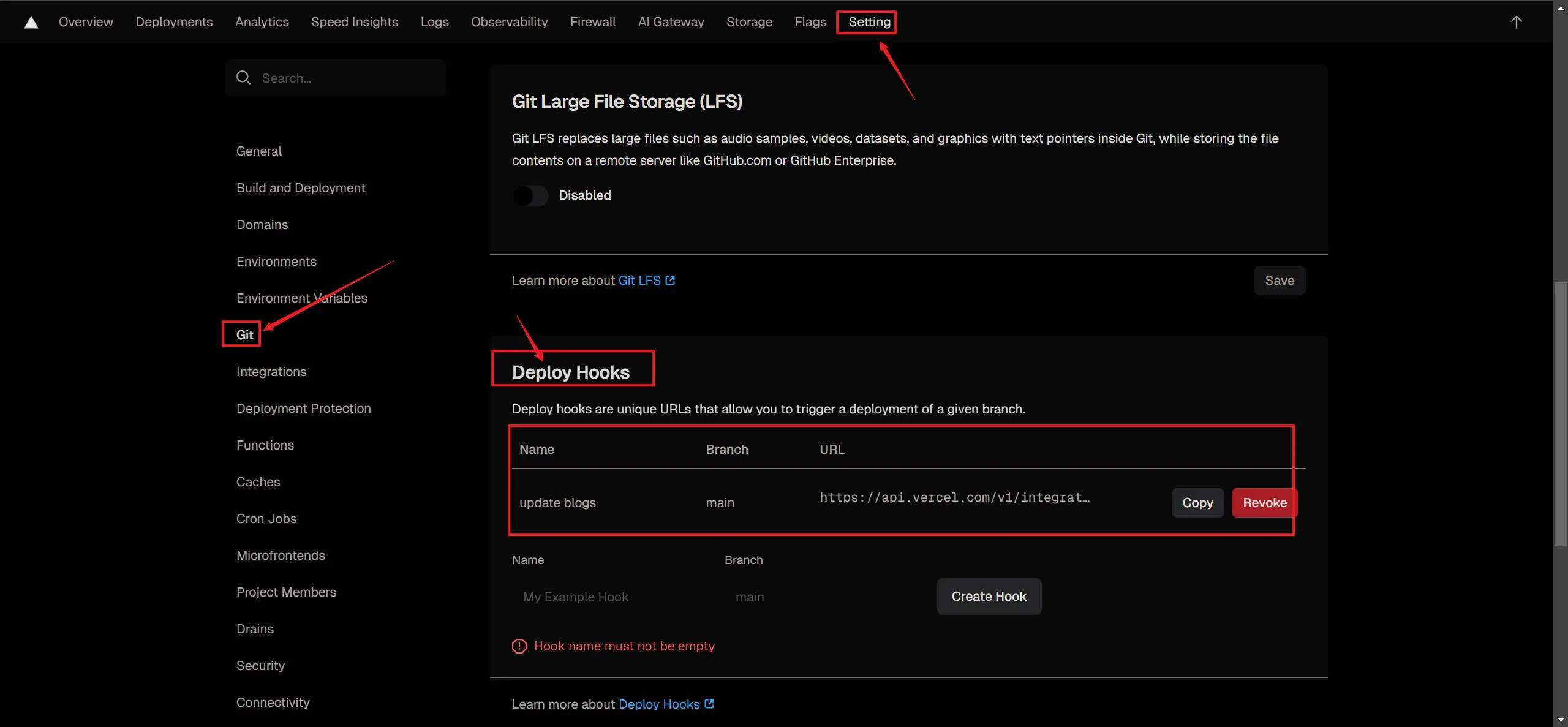Revoke the update blogs deploy hook

coord(1264,503)
